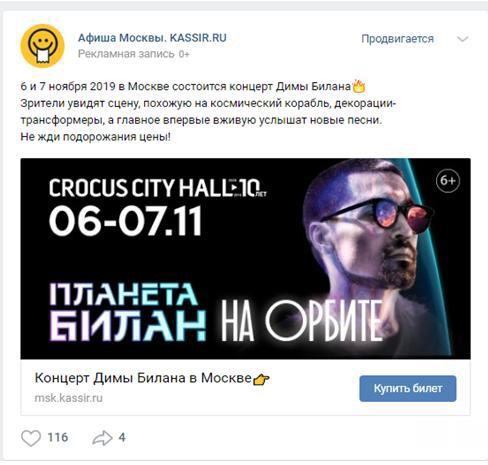Click the Рекламная запись 0+ subtitle
This screenshot has width=488, height=465.
coord(134,54)
